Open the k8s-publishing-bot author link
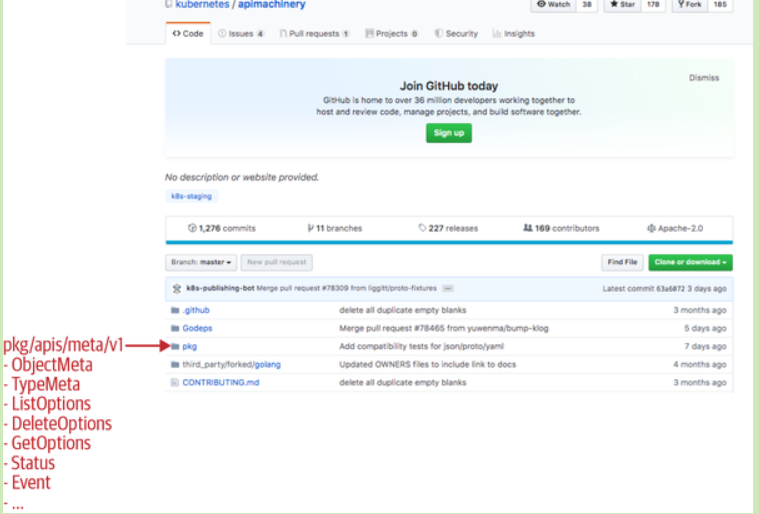 point(220,288)
